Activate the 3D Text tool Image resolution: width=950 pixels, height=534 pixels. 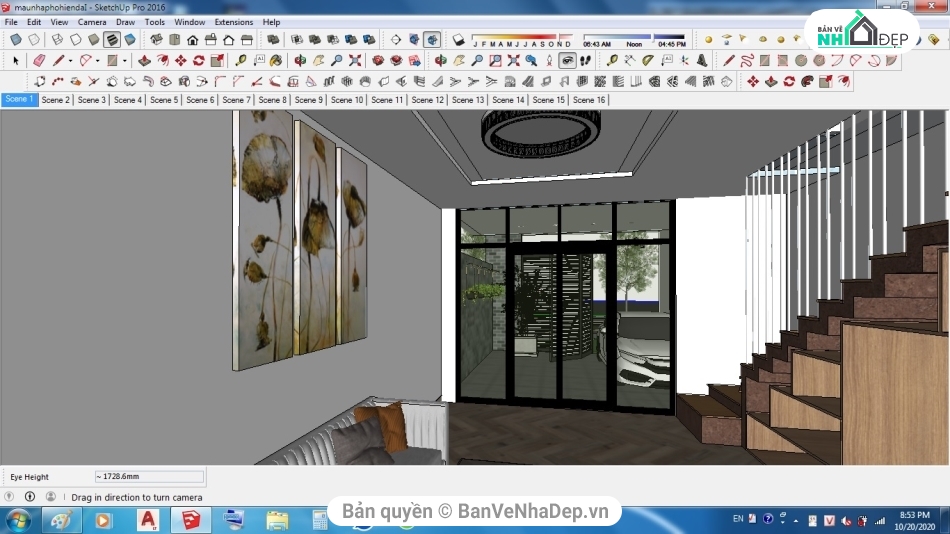tap(702, 61)
